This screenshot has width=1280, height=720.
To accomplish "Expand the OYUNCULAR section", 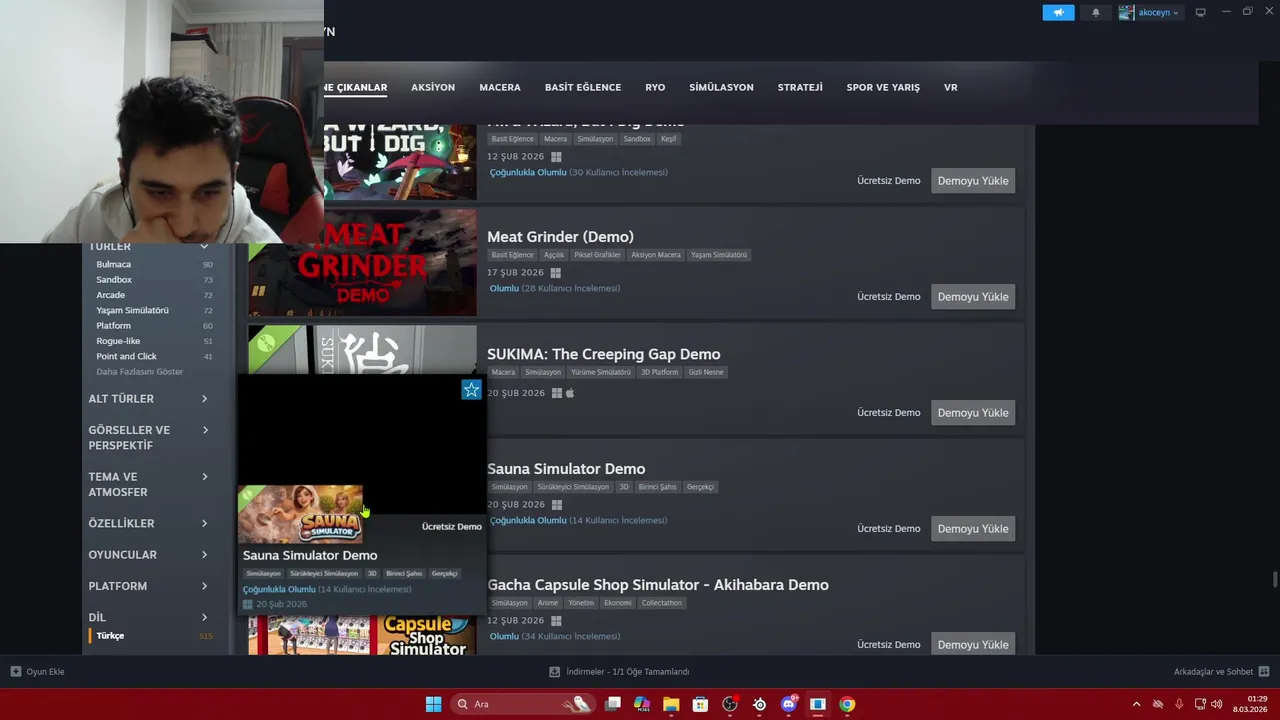I will [x=148, y=555].
